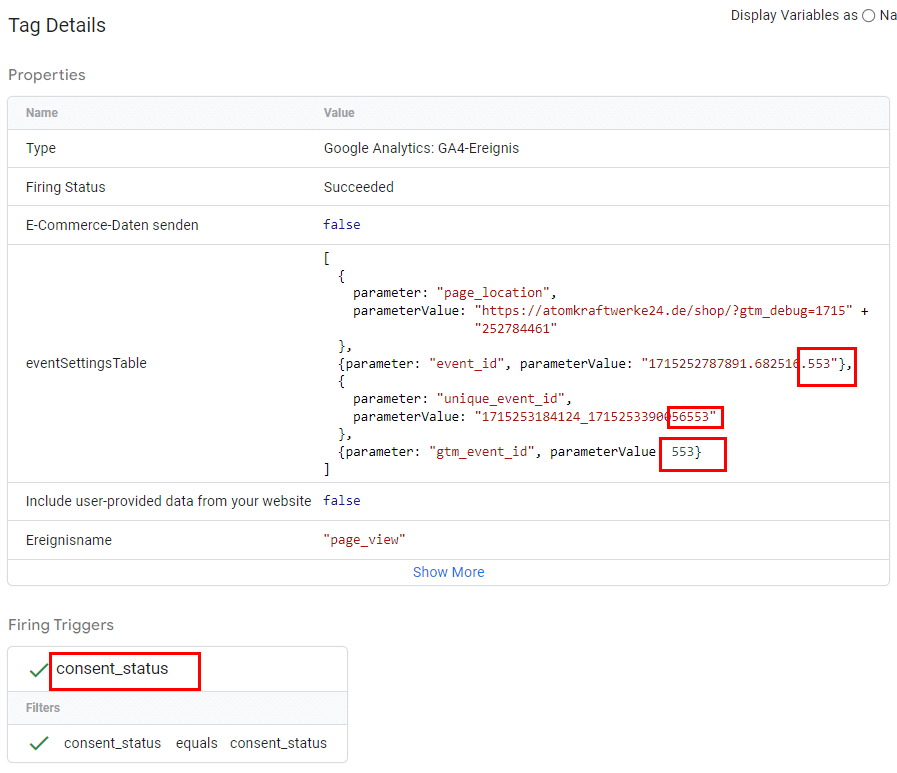
Task: Select the Google Analytics: GA4-Ereignis type value
Action: (421, 148)
